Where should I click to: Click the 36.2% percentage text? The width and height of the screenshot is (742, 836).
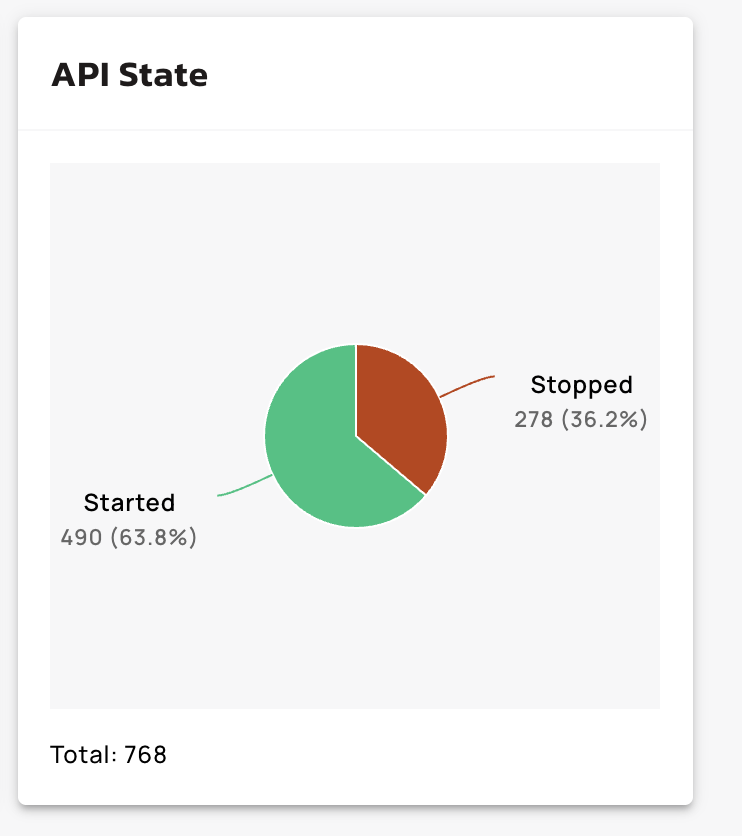coord(605,420)
